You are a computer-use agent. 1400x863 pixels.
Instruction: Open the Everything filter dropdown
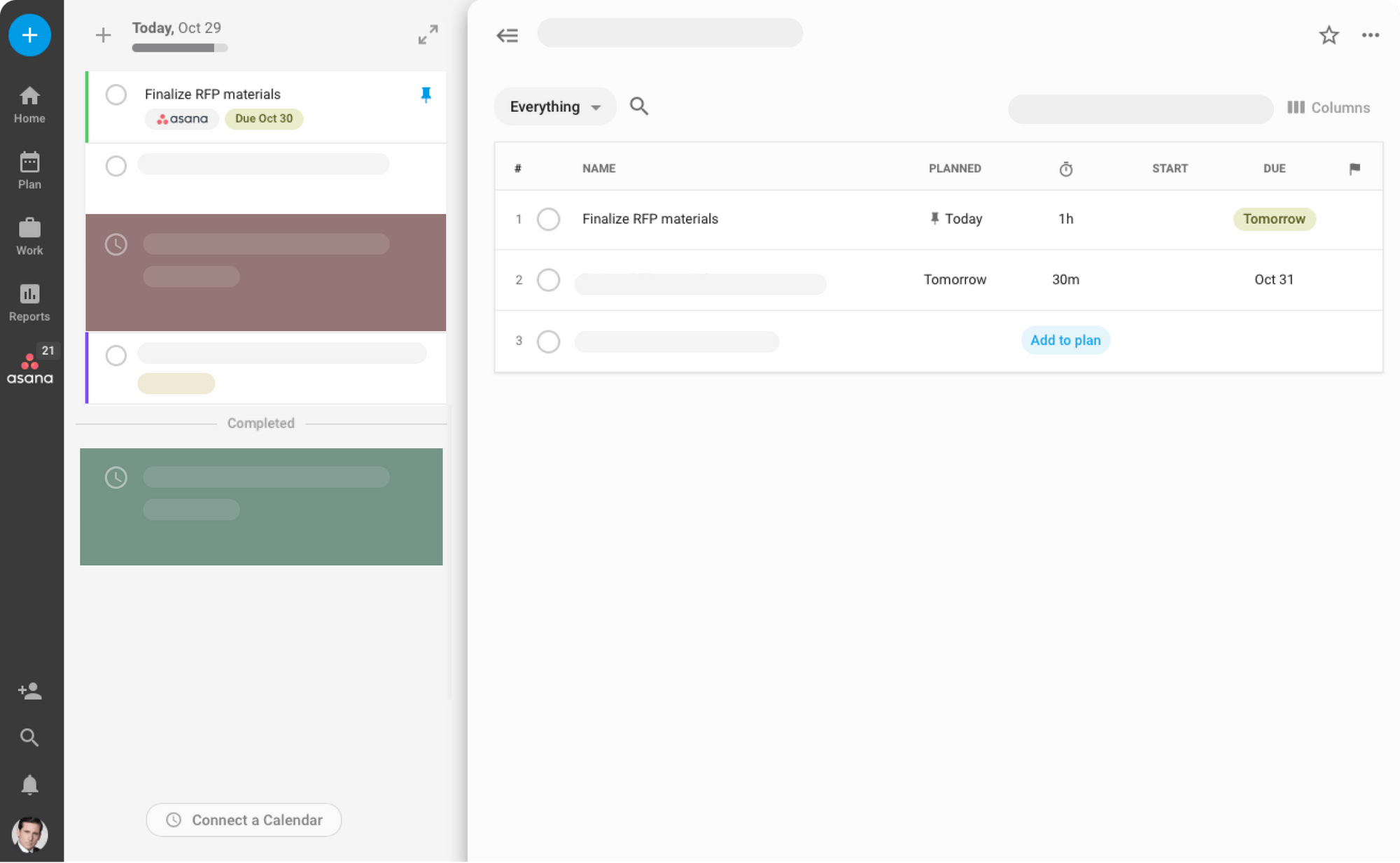pos(554,106)
